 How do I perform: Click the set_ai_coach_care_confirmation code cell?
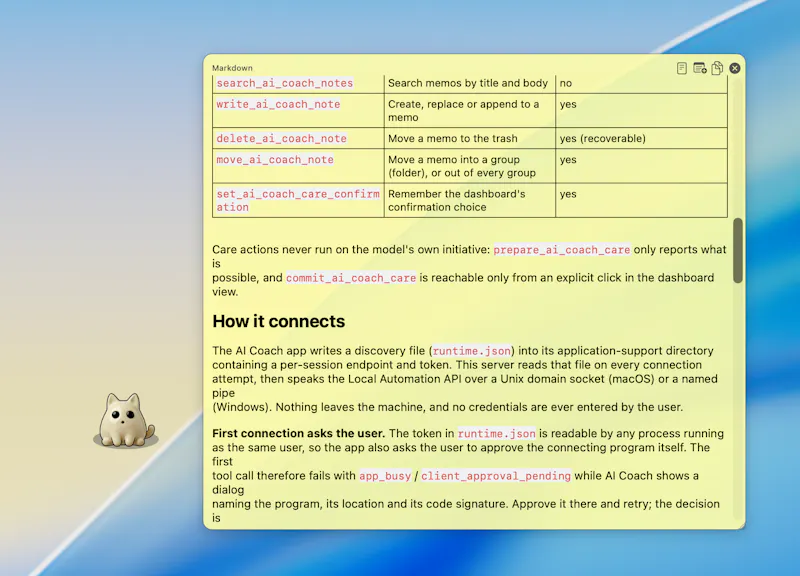click(298, 201)
